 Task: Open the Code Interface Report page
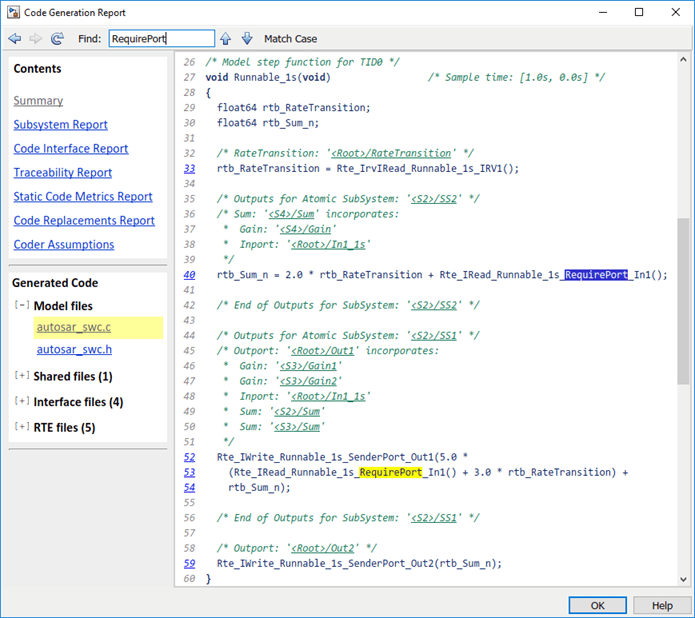[x=70, y=149]
